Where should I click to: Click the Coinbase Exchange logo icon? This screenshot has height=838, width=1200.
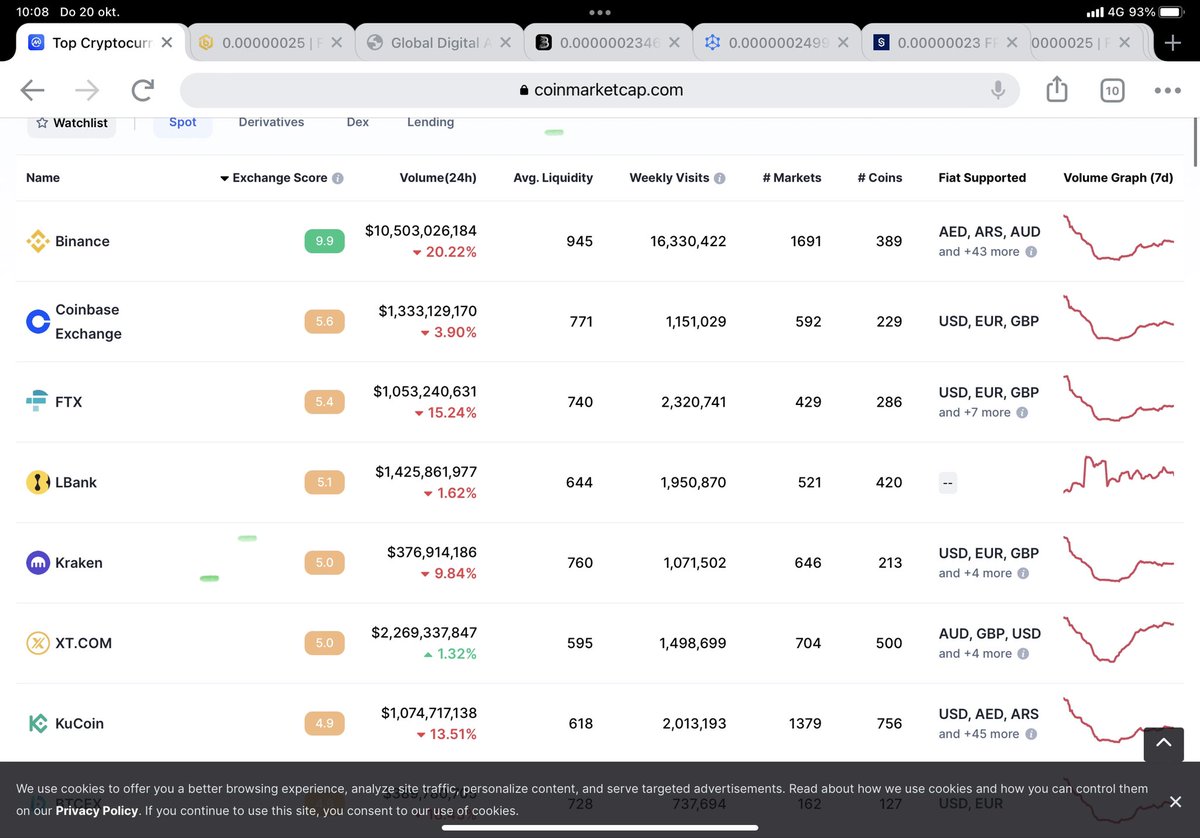pos(38,321)
